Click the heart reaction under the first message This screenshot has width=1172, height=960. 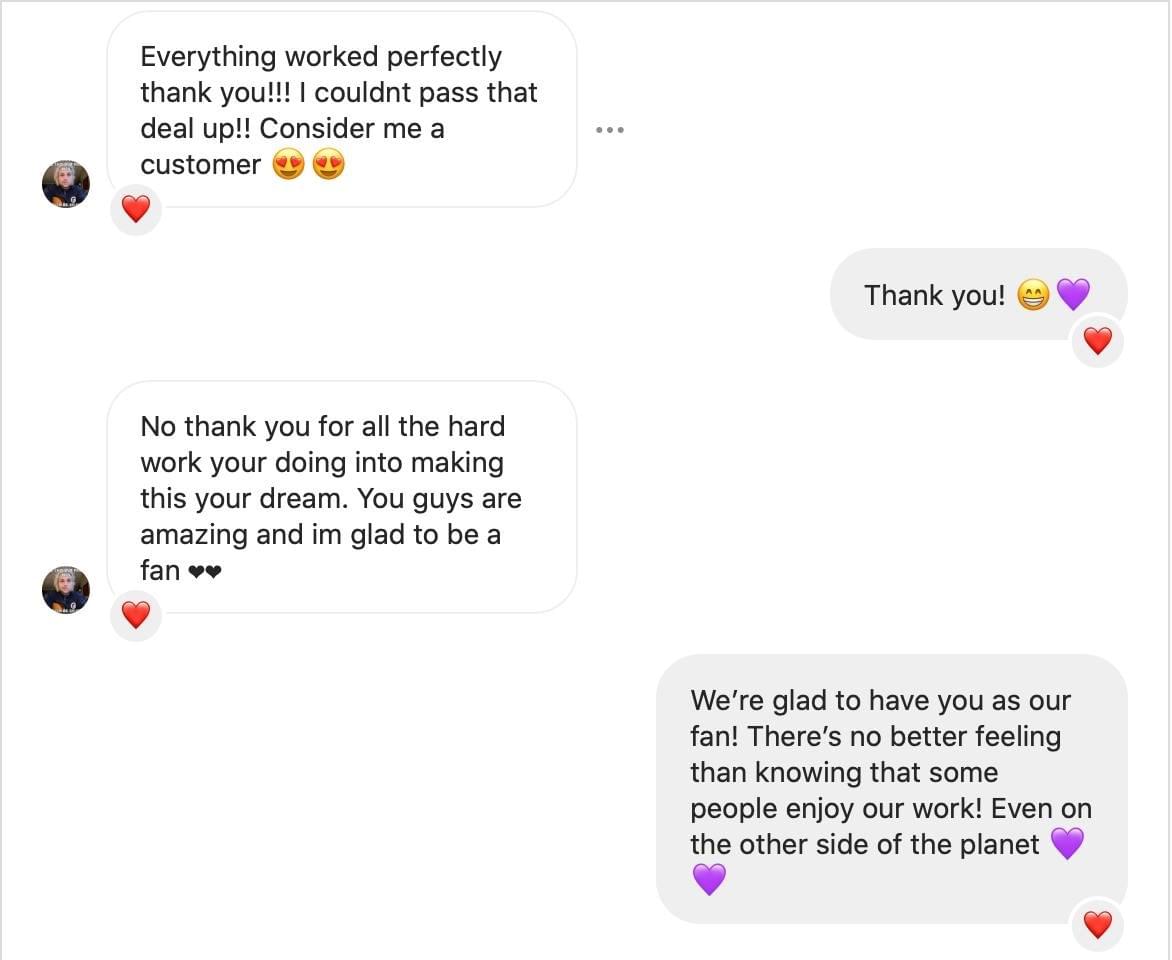[x=136, y=210]
